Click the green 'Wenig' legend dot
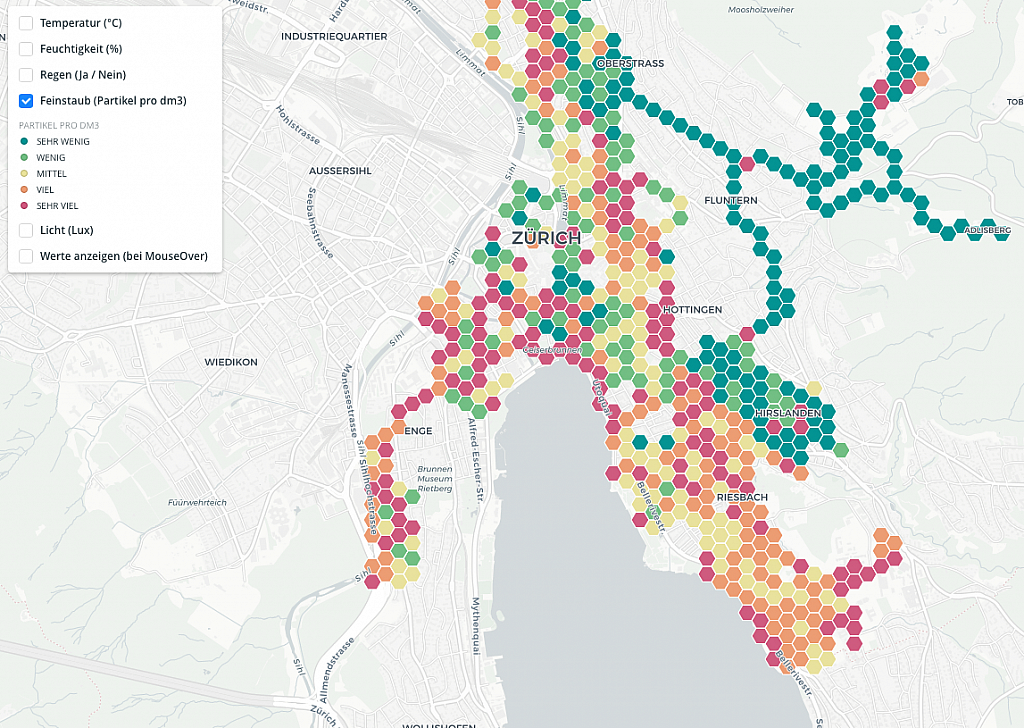Image resolution: width=1024 pixels, height=728 pixels. 24,158
